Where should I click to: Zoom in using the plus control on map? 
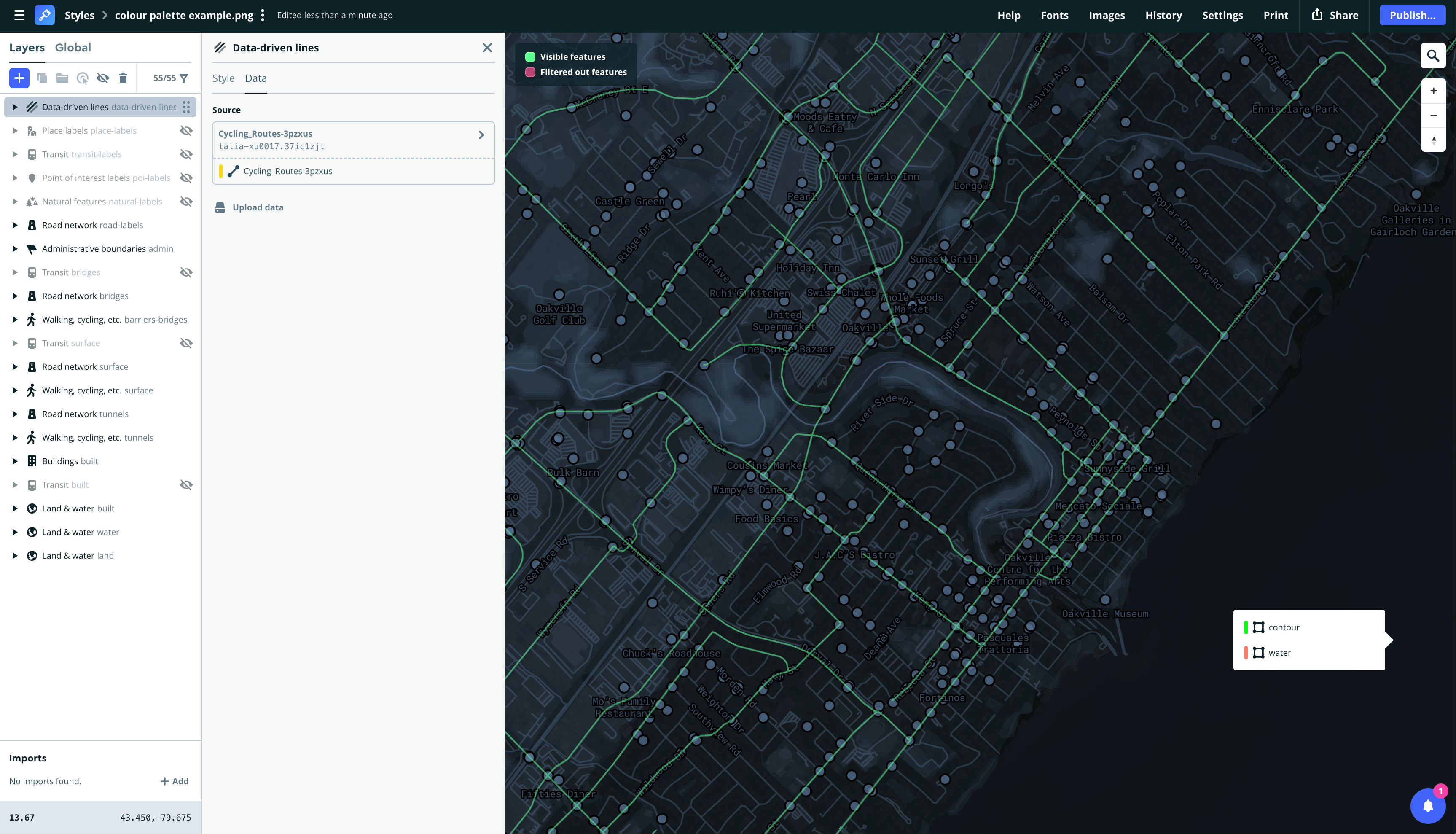click(x=1434, y=91)
